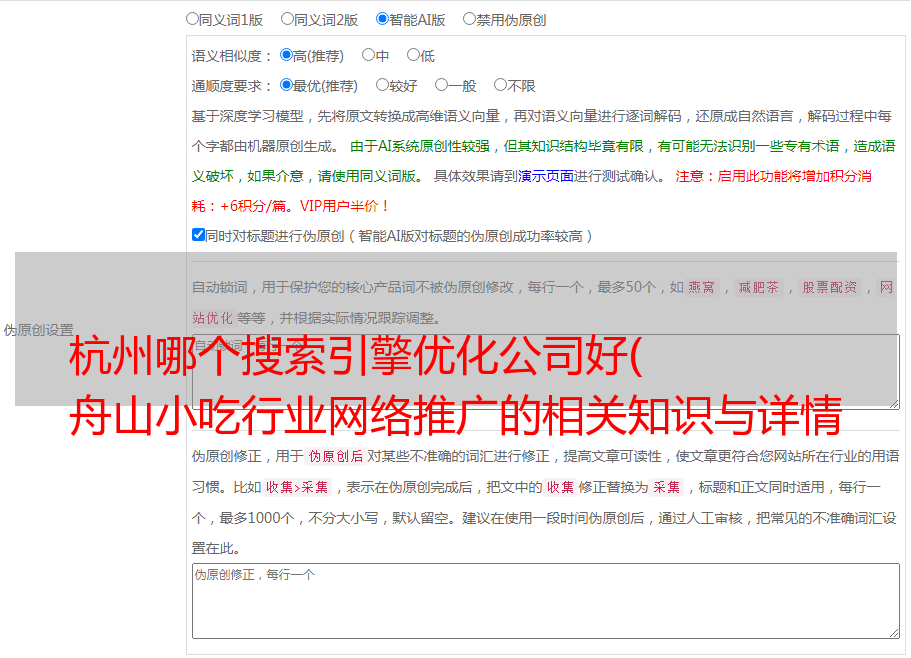Click the 自动锁词 textarea resize handle
911x658 pixels.
tap(894, 404)
